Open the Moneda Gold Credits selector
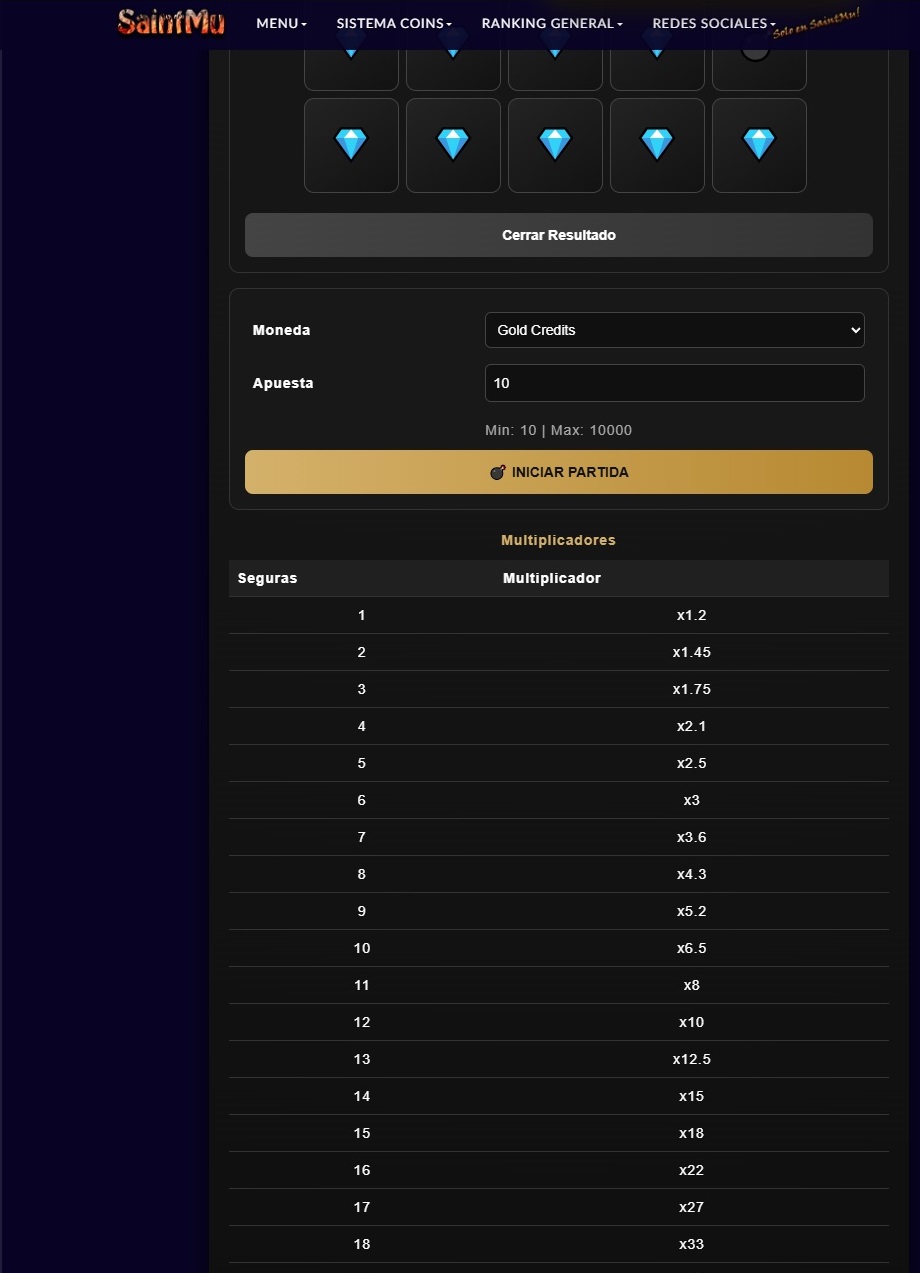Image resolution: width=920 pixels, height=1273 pixels. pos(675,330)
